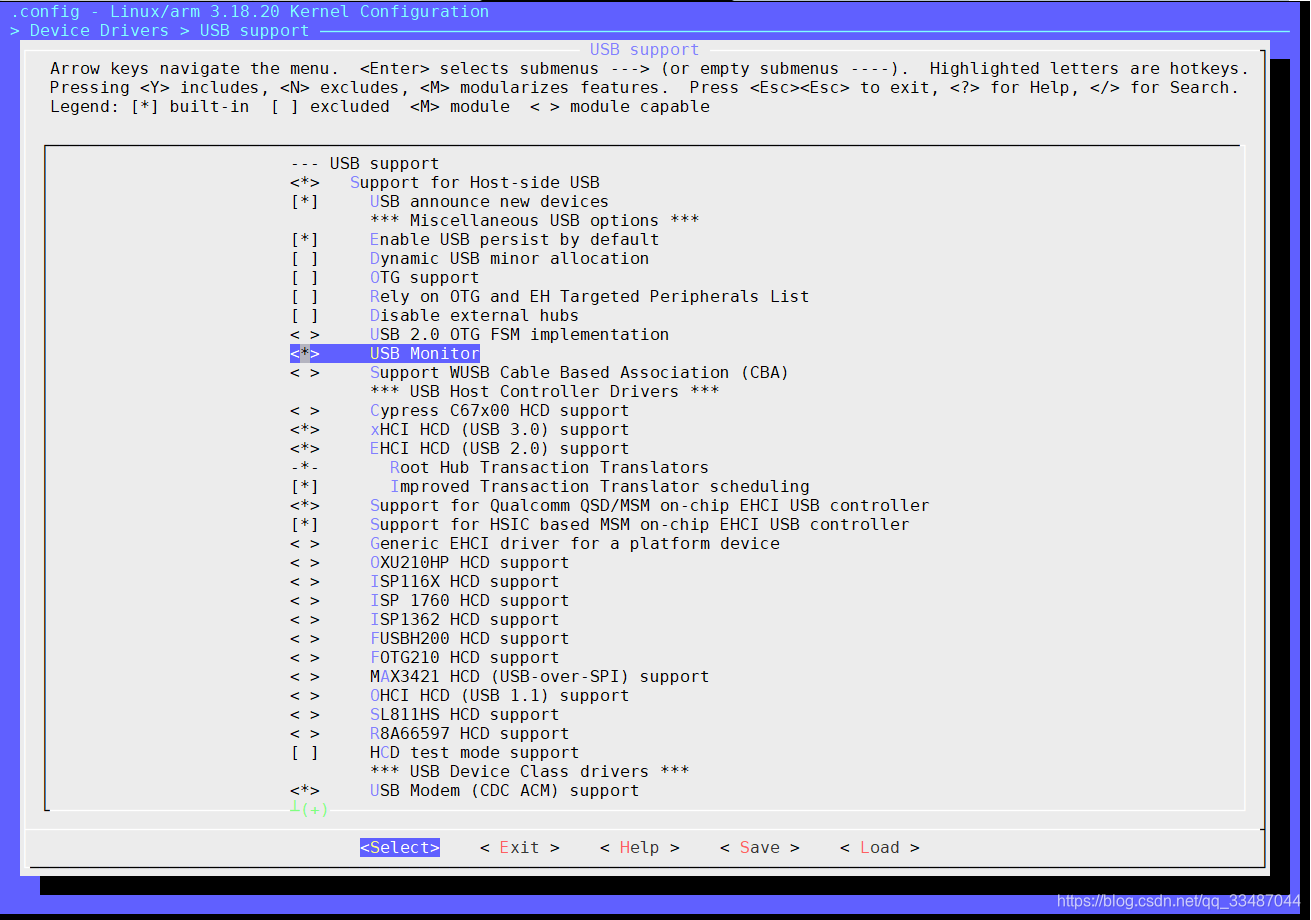Screen dimensions: 1311x920
Task: Enable OTG support checkbox
Action: point(305,278)
